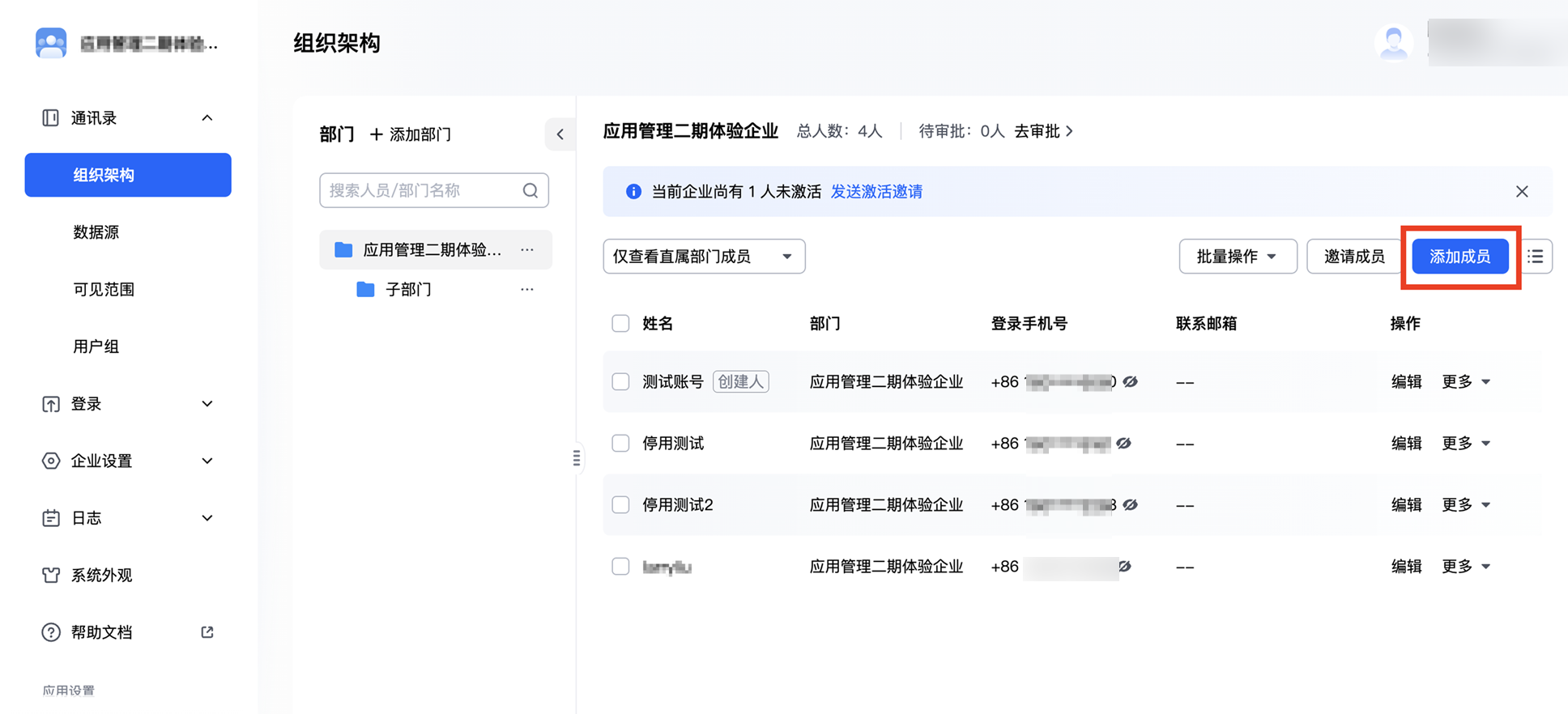Open 数据源 in the sidebar
The width and height of the screenshot is (1568, 714).
pos(96,232)
